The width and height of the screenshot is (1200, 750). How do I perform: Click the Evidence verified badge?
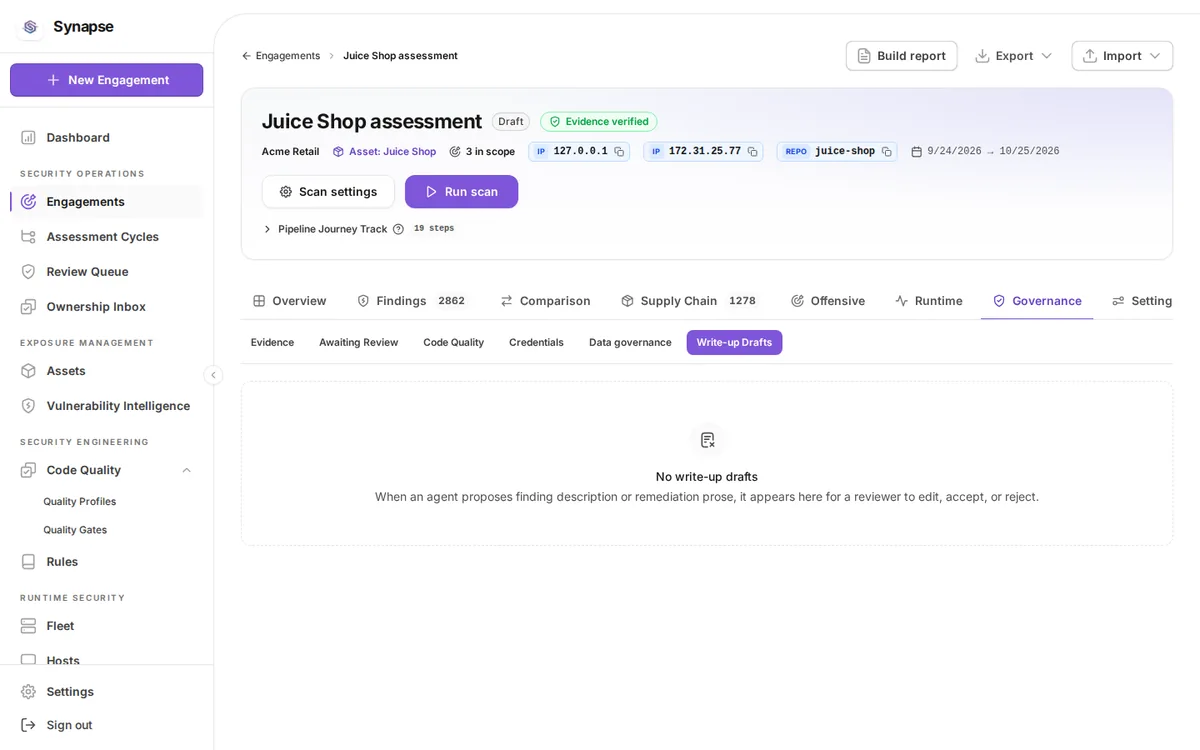pyautogui.click(x=598, y=122)
